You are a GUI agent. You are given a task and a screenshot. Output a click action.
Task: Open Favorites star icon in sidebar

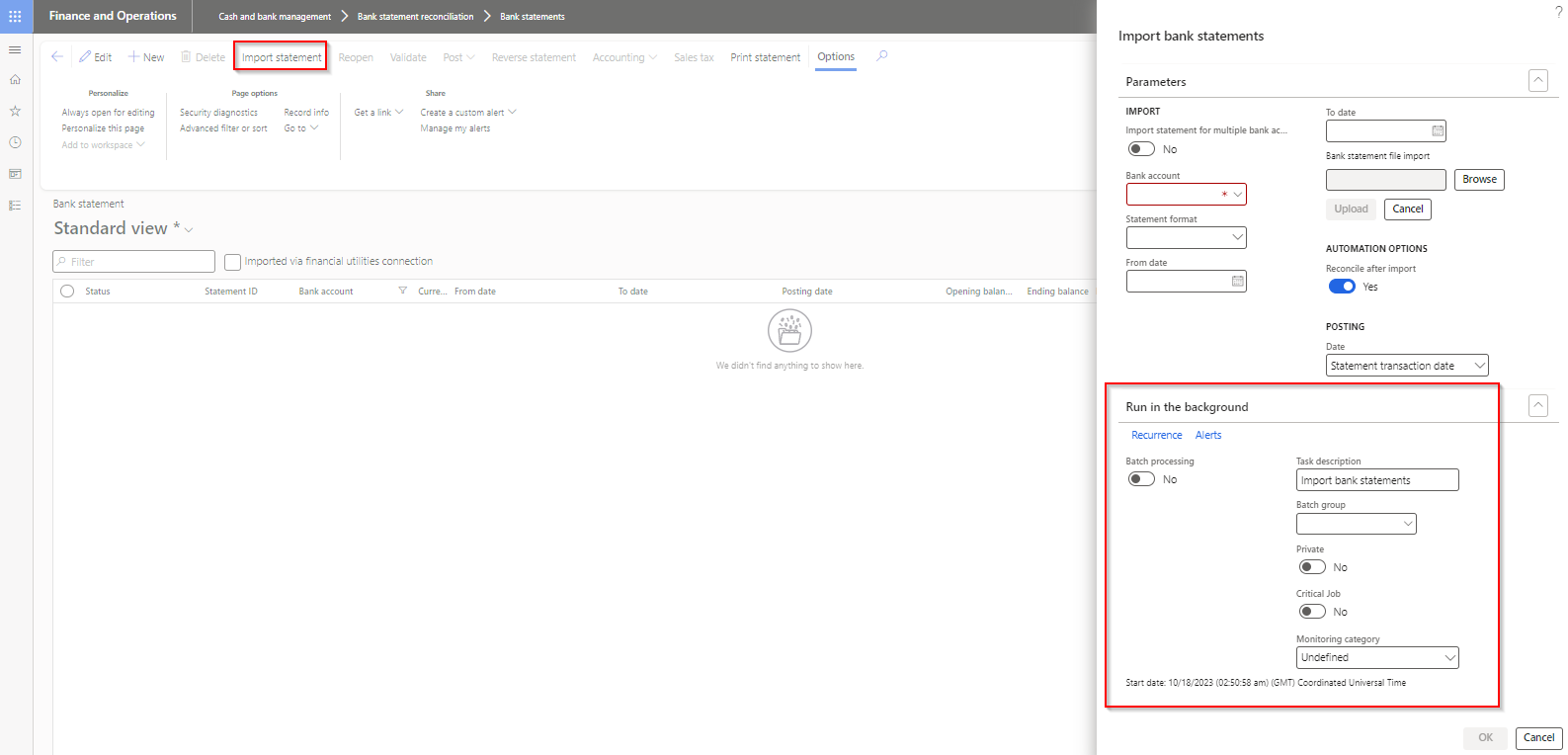[15, 112]
